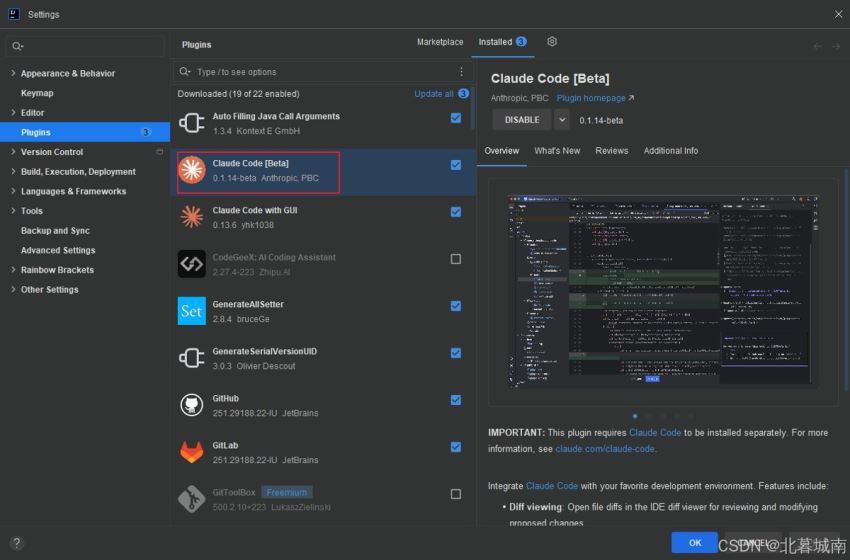850x560 pixels.
Task: Click the help question mark button
Action: click(17, 543)
